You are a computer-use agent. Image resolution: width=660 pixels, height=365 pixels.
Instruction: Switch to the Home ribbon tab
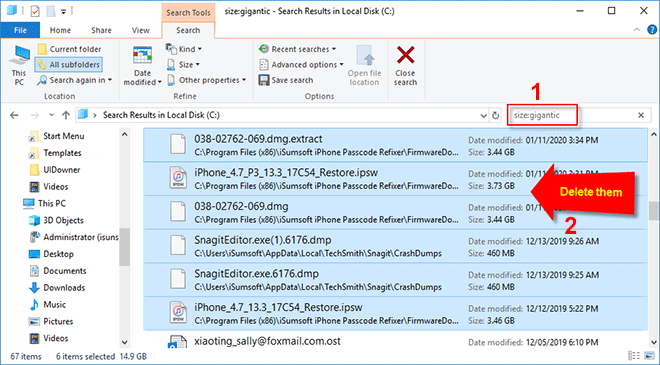tap(60, 30)
